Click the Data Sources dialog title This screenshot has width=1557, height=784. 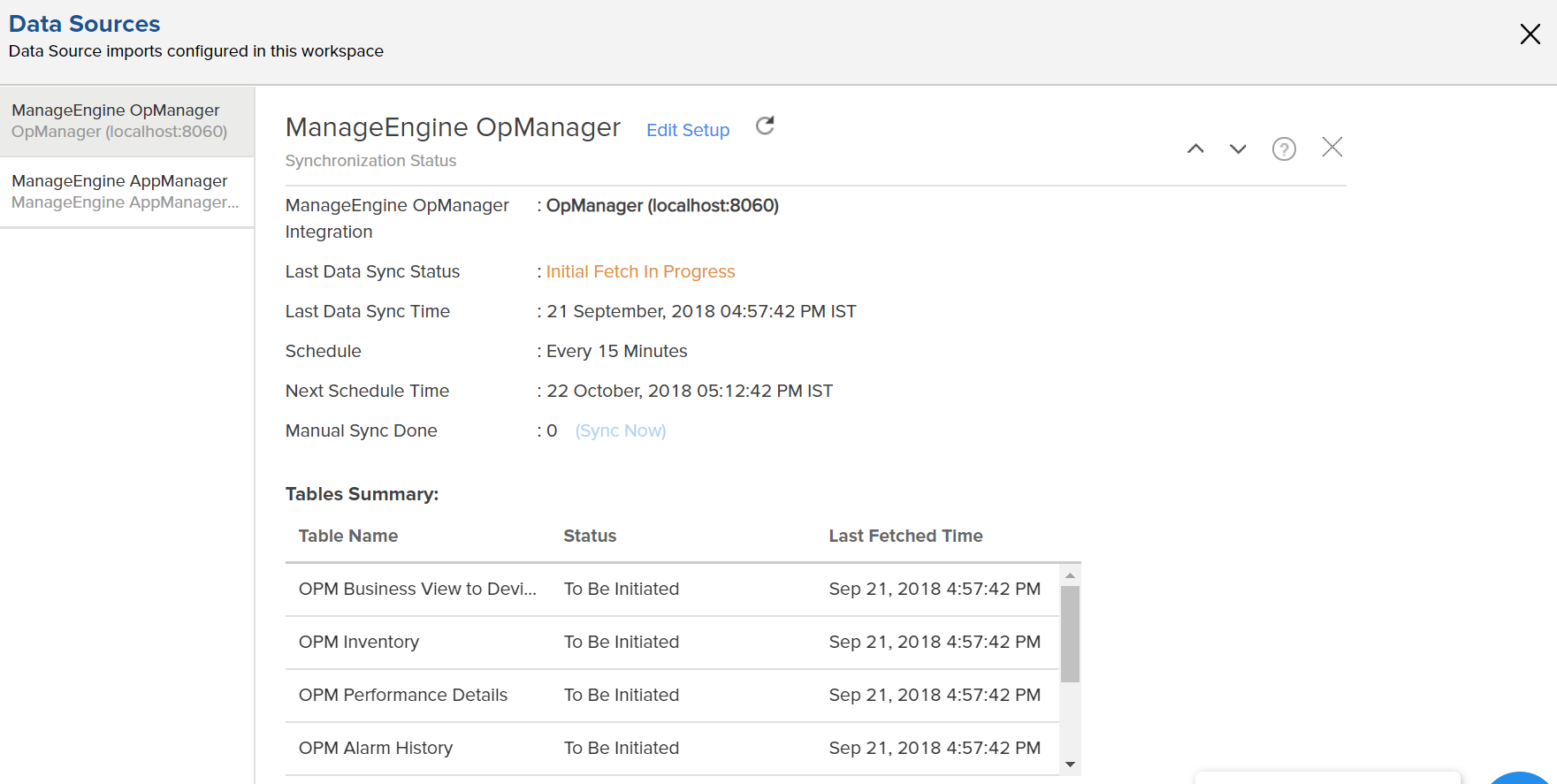coord(85,24)
